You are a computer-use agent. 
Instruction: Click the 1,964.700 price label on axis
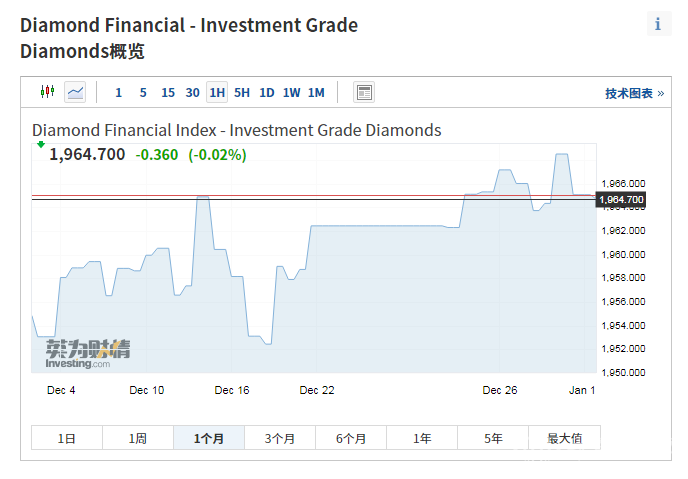[x=621, y=200]
